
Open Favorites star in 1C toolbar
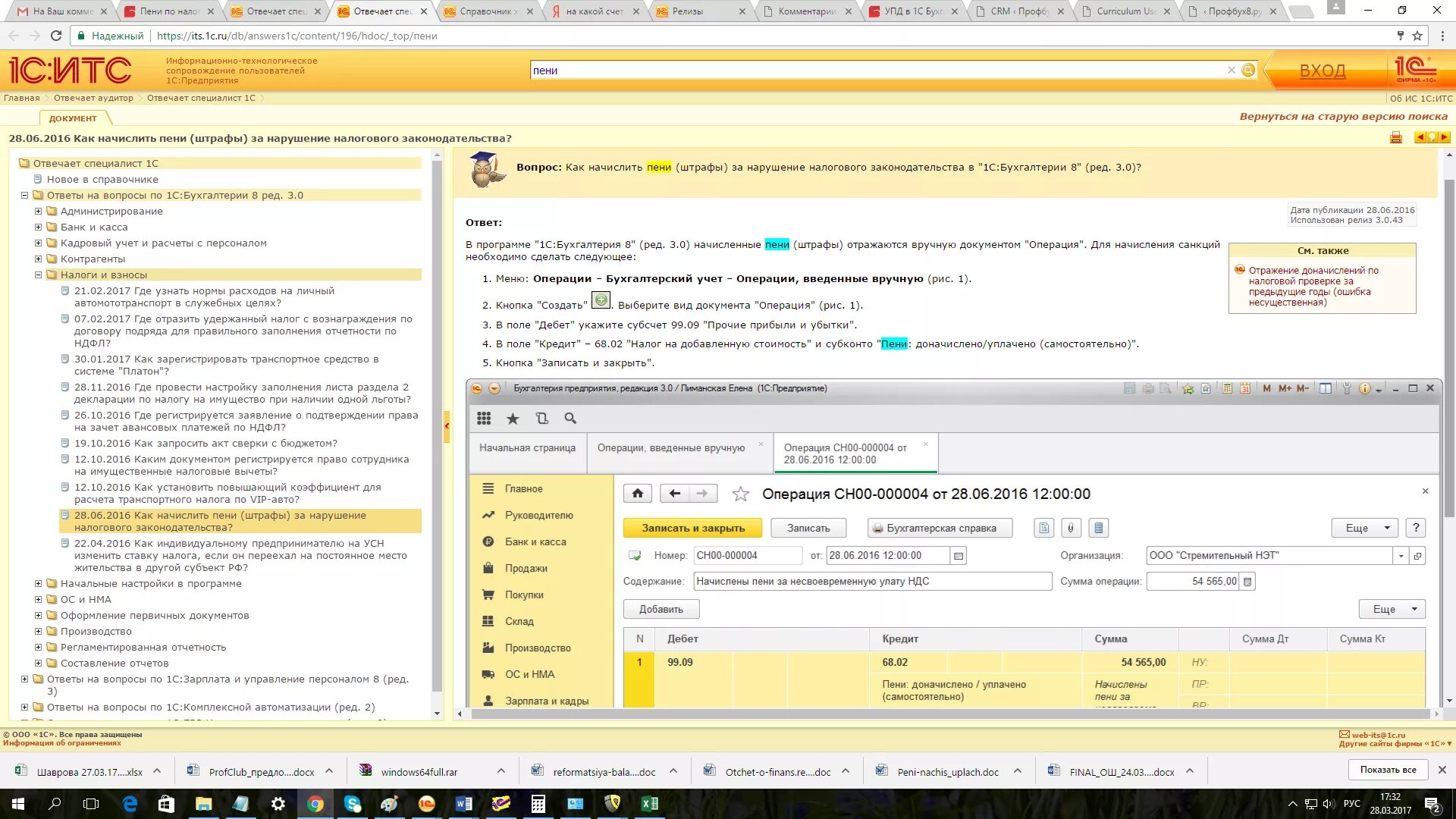click(513, 418)
